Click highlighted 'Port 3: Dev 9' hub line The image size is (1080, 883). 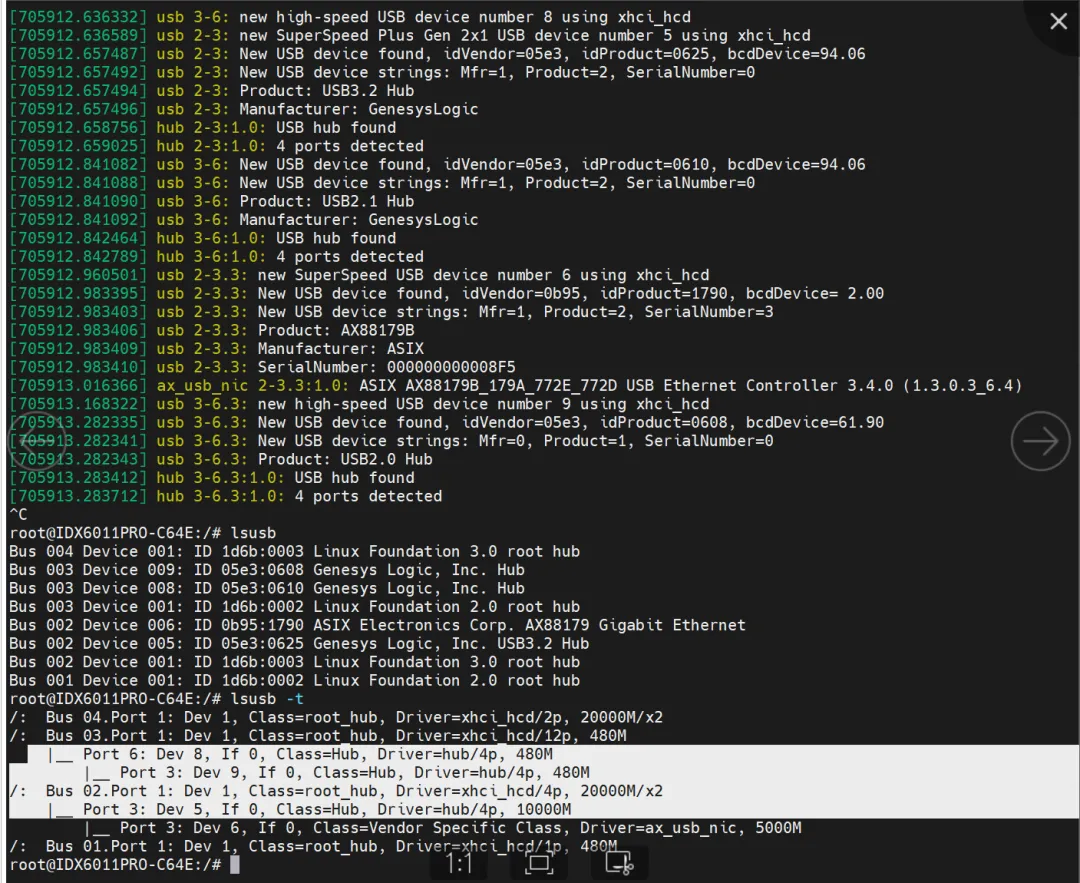[337, 773]
